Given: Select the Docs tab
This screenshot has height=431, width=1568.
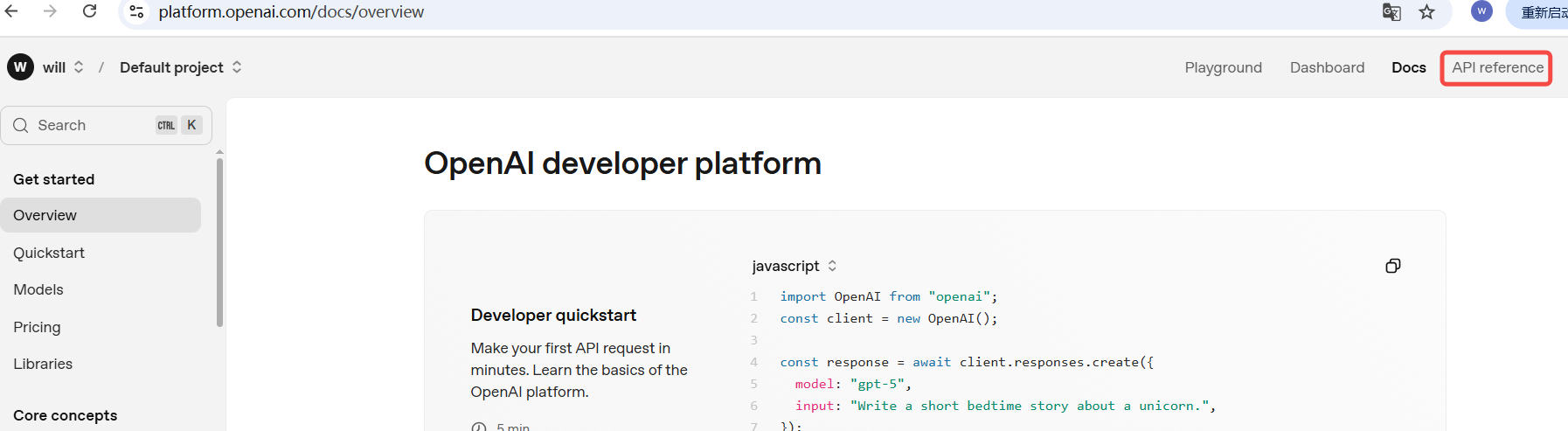Looking at the screenshot, I should point(1408,67).
